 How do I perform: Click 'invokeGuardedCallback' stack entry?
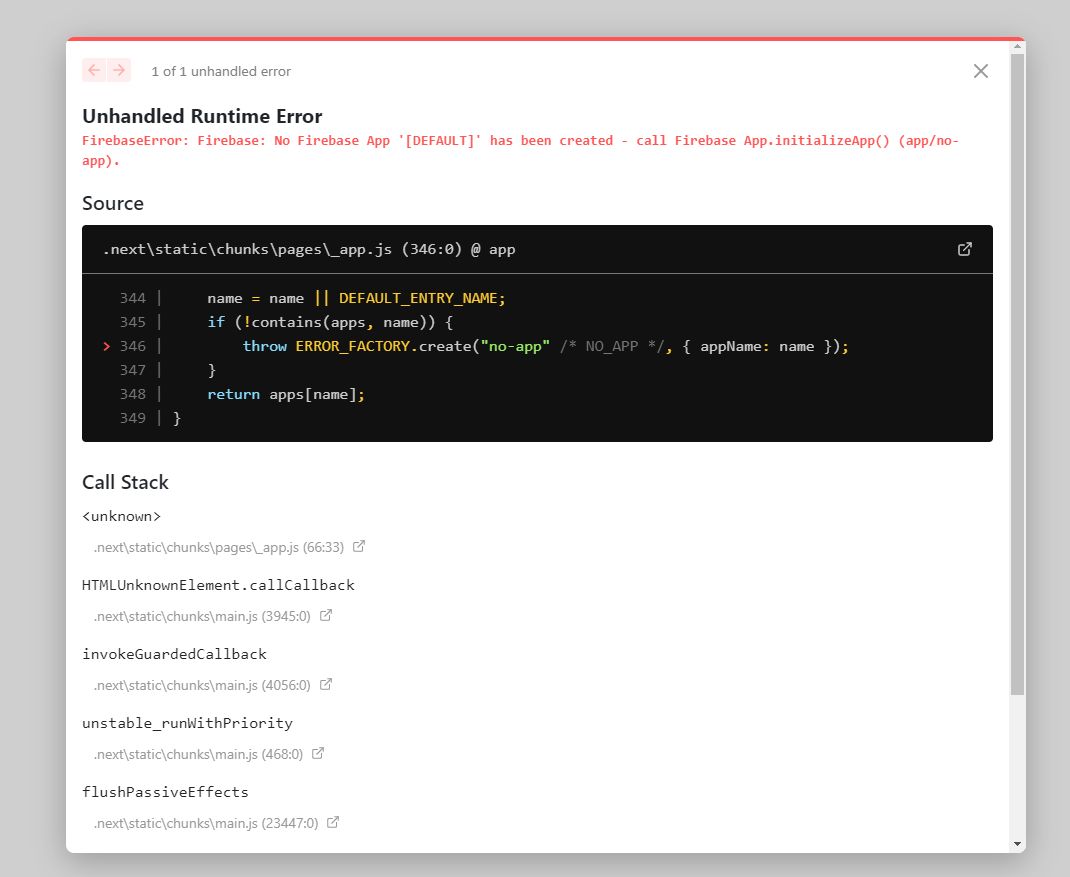174,654
